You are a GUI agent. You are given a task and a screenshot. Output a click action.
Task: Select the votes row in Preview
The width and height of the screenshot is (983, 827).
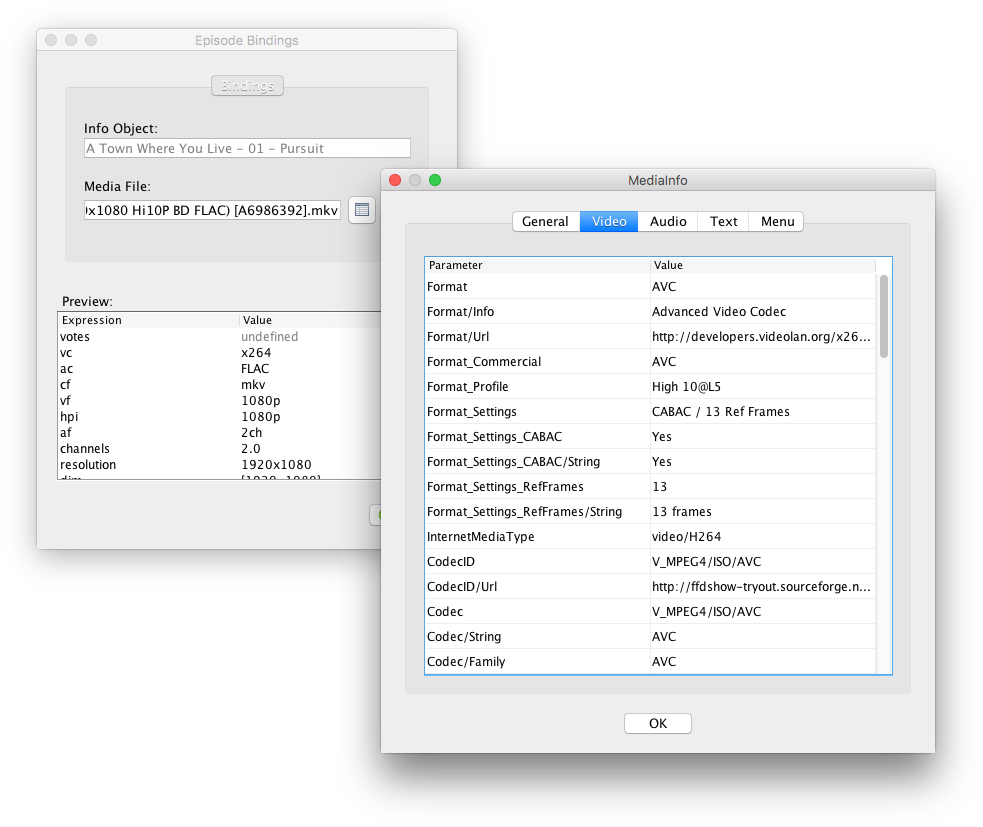219,337
